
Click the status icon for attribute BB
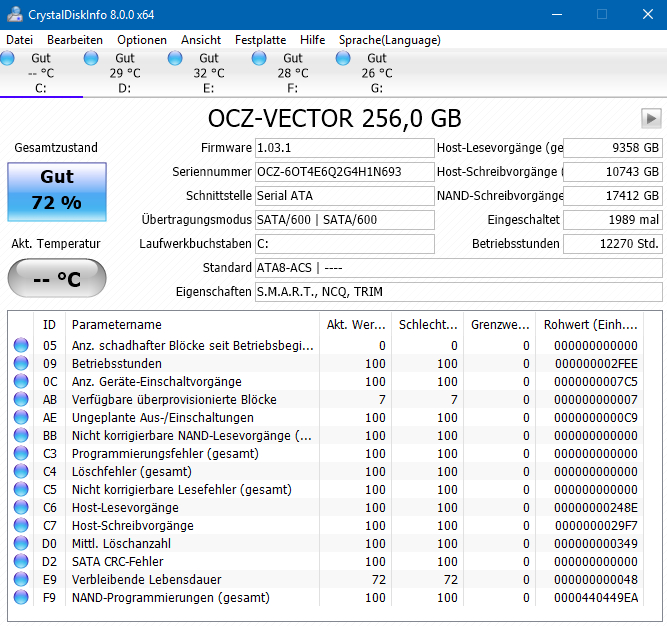coord(21,435)
